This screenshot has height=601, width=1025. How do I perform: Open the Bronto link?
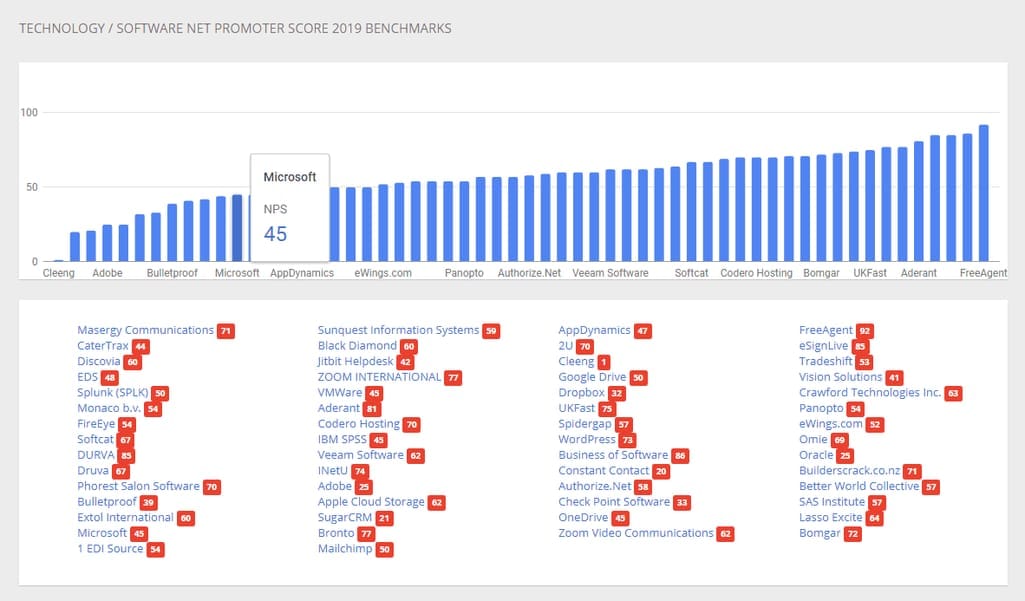(x=336, y=533)
